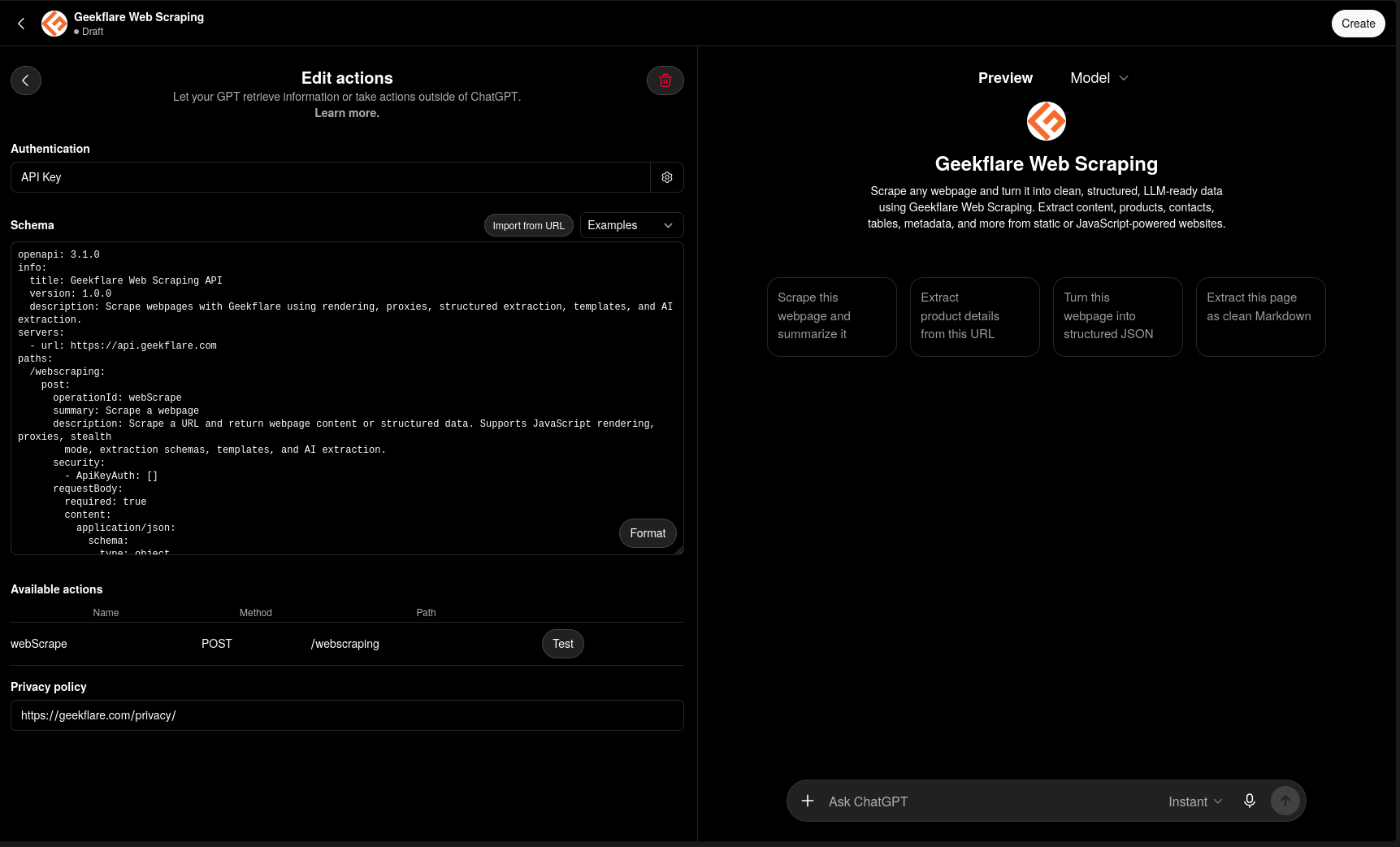Click the Method column header
Image resolution: width=1400 pixels, height=847 pixels.
coord(256,613)
